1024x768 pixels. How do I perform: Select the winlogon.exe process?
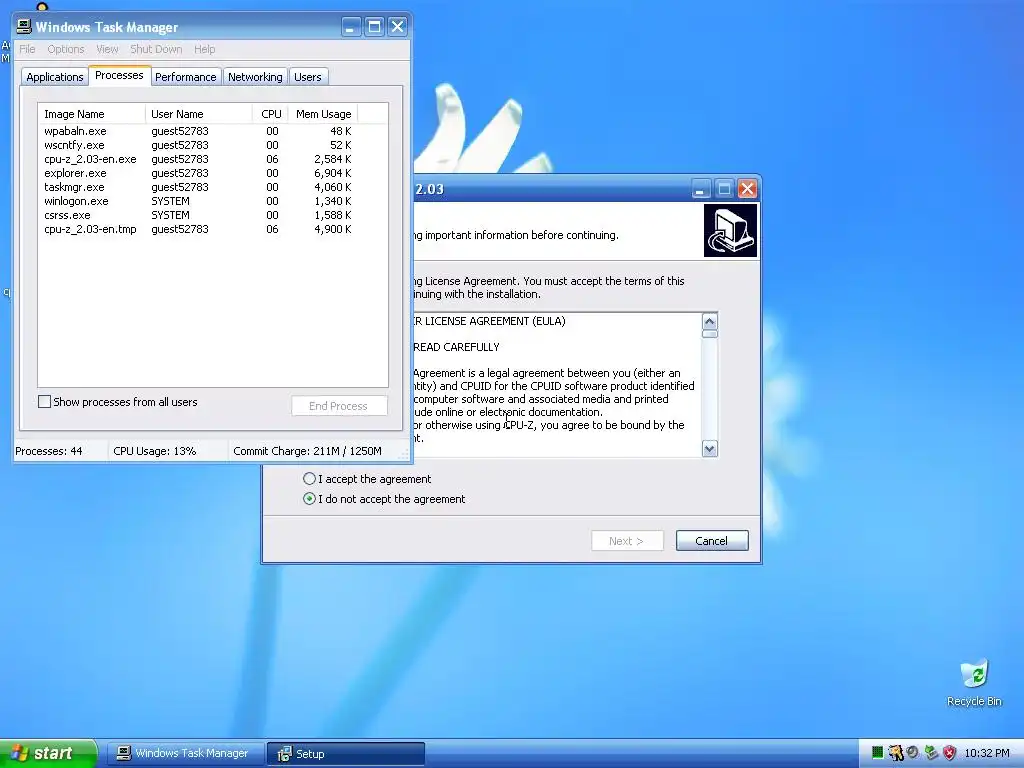click(76, 201)
